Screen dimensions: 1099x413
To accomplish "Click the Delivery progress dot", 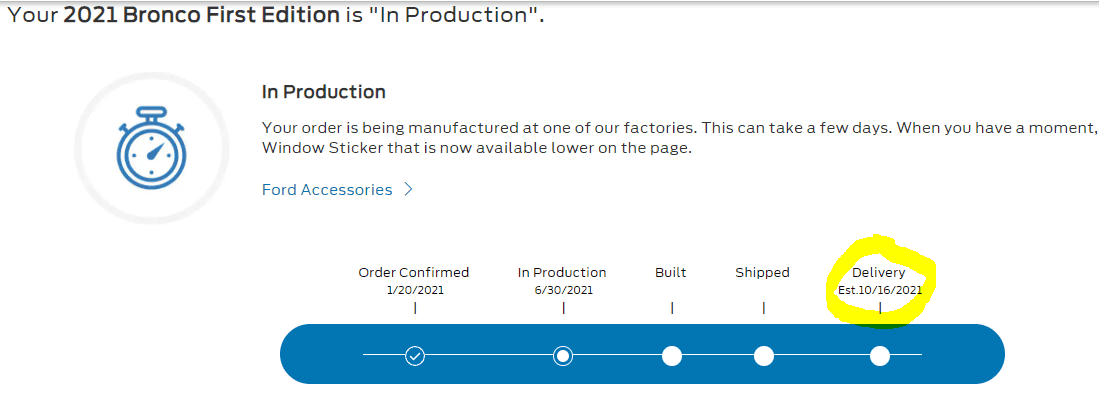I will [x=880, y=356].
